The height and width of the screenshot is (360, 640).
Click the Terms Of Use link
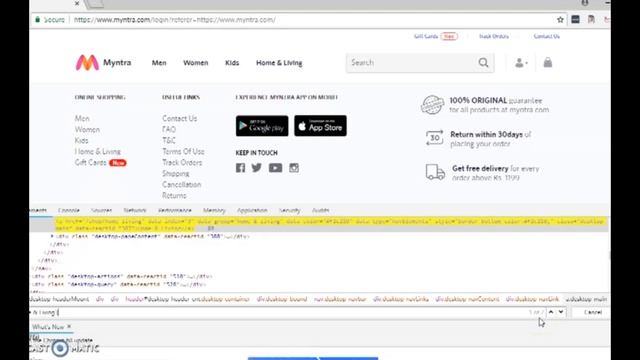coord(183,151)
